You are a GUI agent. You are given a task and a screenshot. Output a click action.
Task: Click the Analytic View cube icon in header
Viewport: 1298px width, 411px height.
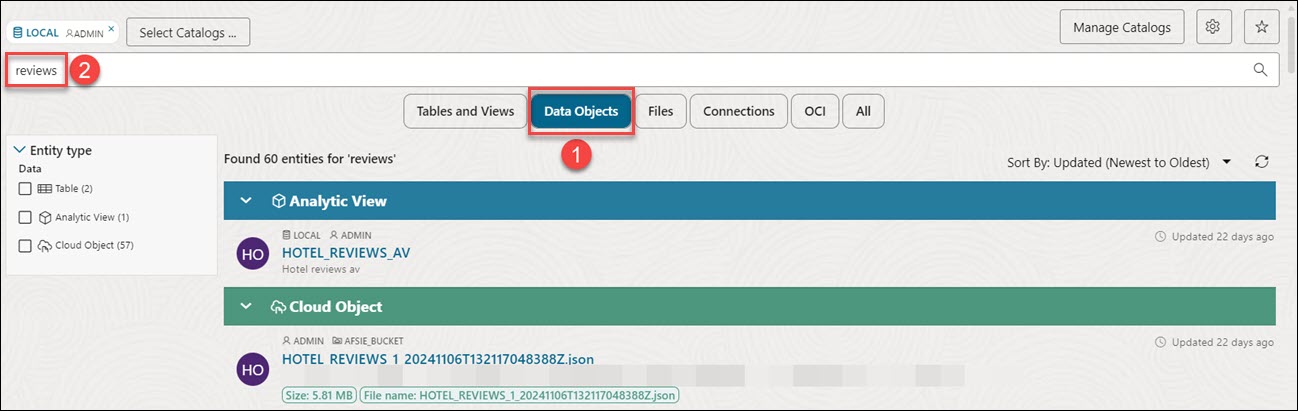coord(280,201)
